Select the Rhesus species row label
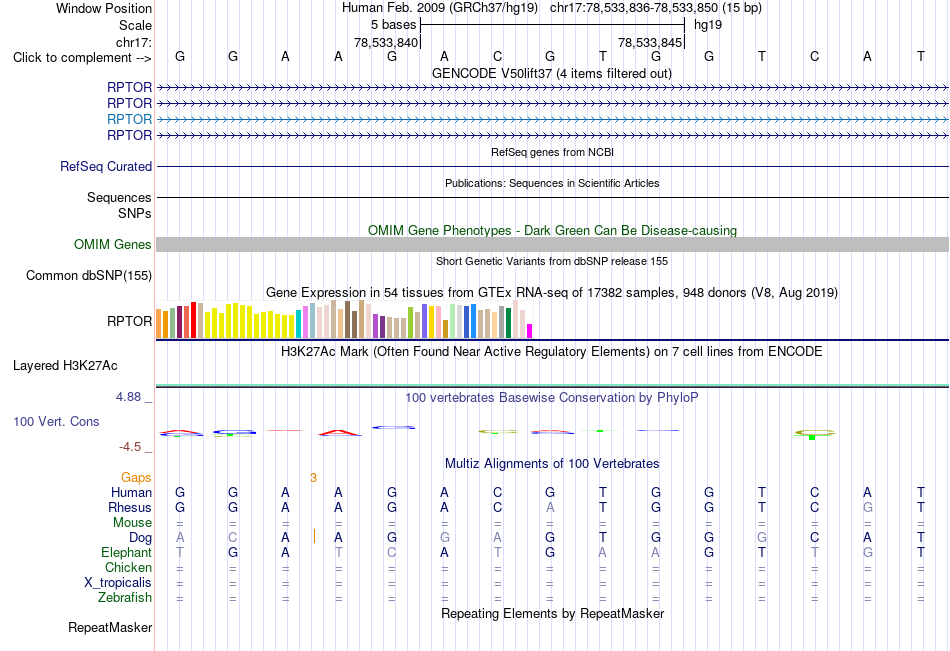 coord(130,507)
